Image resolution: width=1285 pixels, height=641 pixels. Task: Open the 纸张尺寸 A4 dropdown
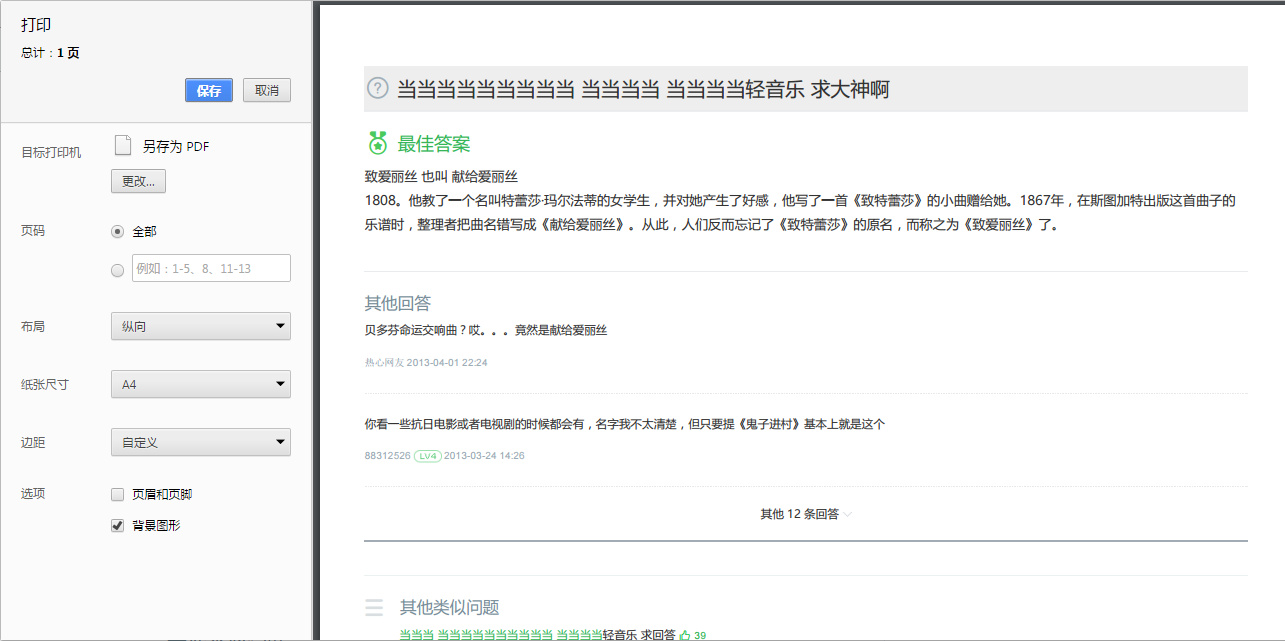tap(200, 383)
